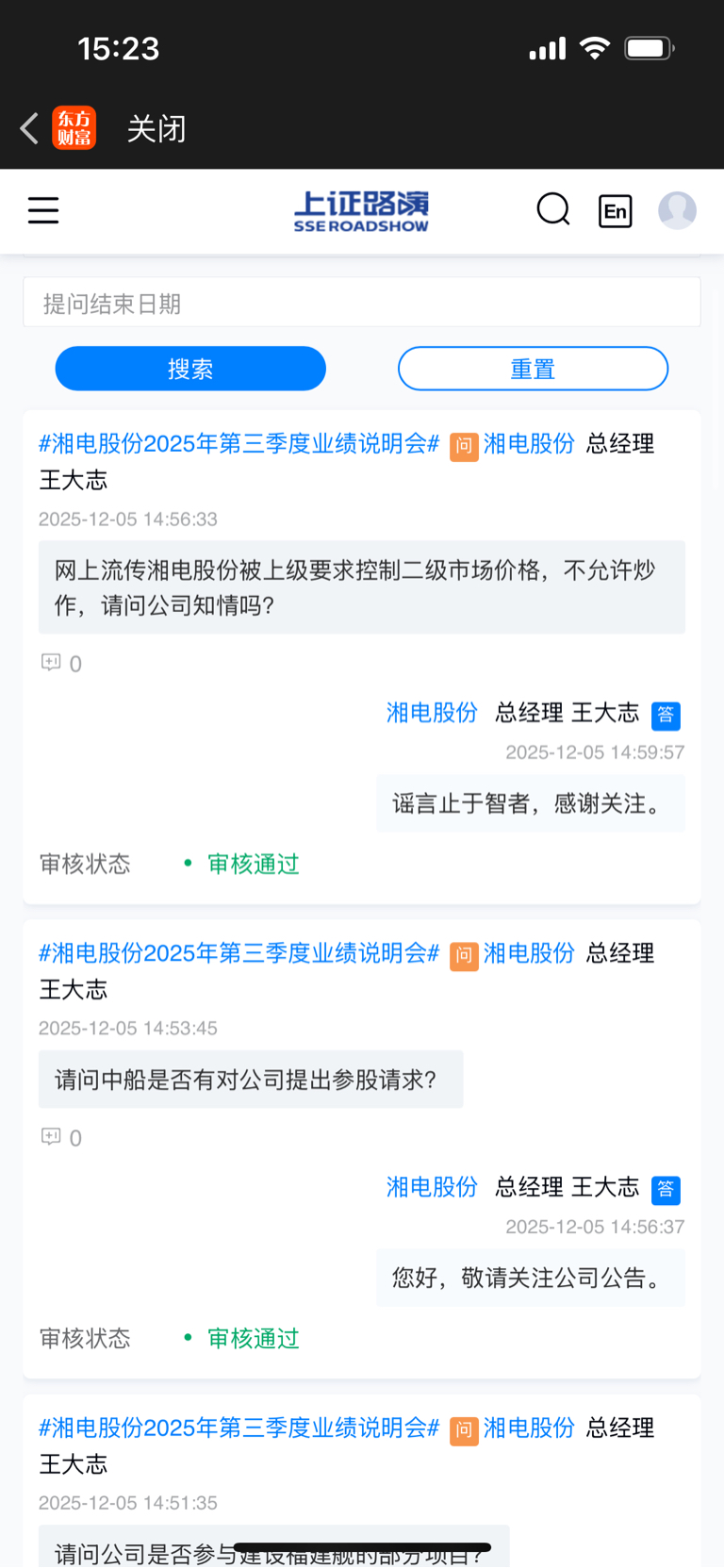Click the 关闭 button
Viewport: 724px width, 1568px height.
[156, 128]
